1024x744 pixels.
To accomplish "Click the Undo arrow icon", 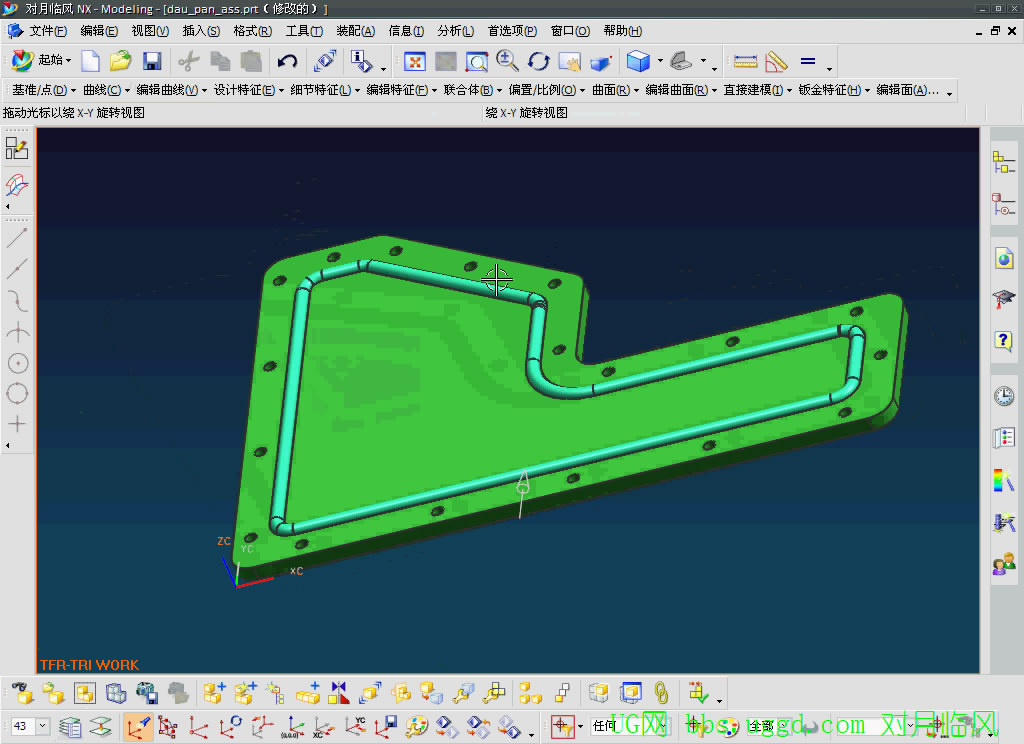I will 287,61.
